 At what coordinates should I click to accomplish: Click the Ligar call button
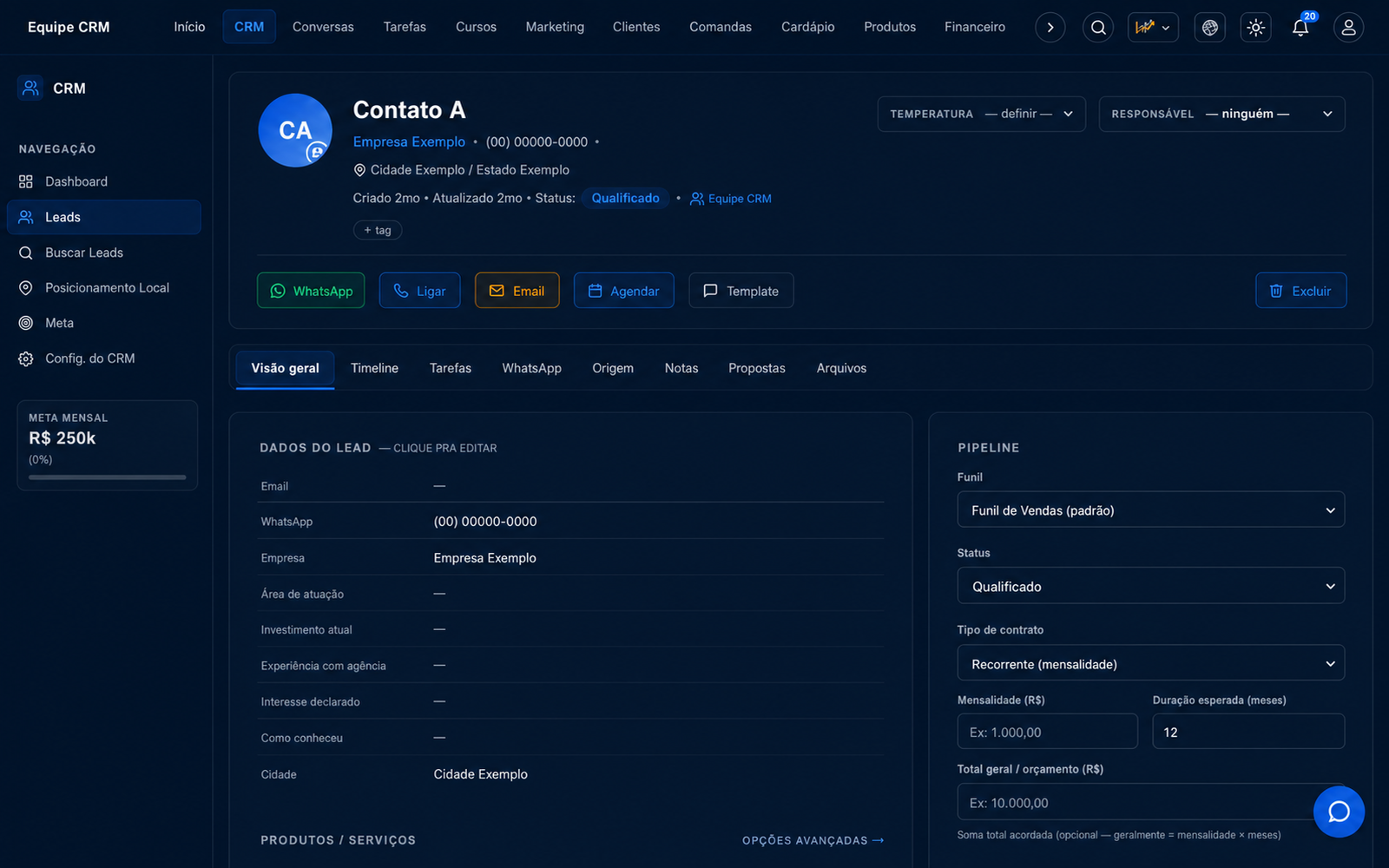419,291
